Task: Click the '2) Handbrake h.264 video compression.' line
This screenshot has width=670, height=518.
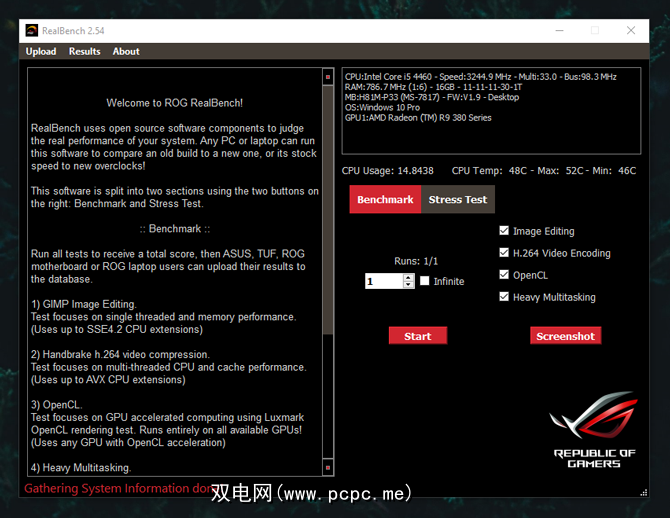Action: point(120,354)
